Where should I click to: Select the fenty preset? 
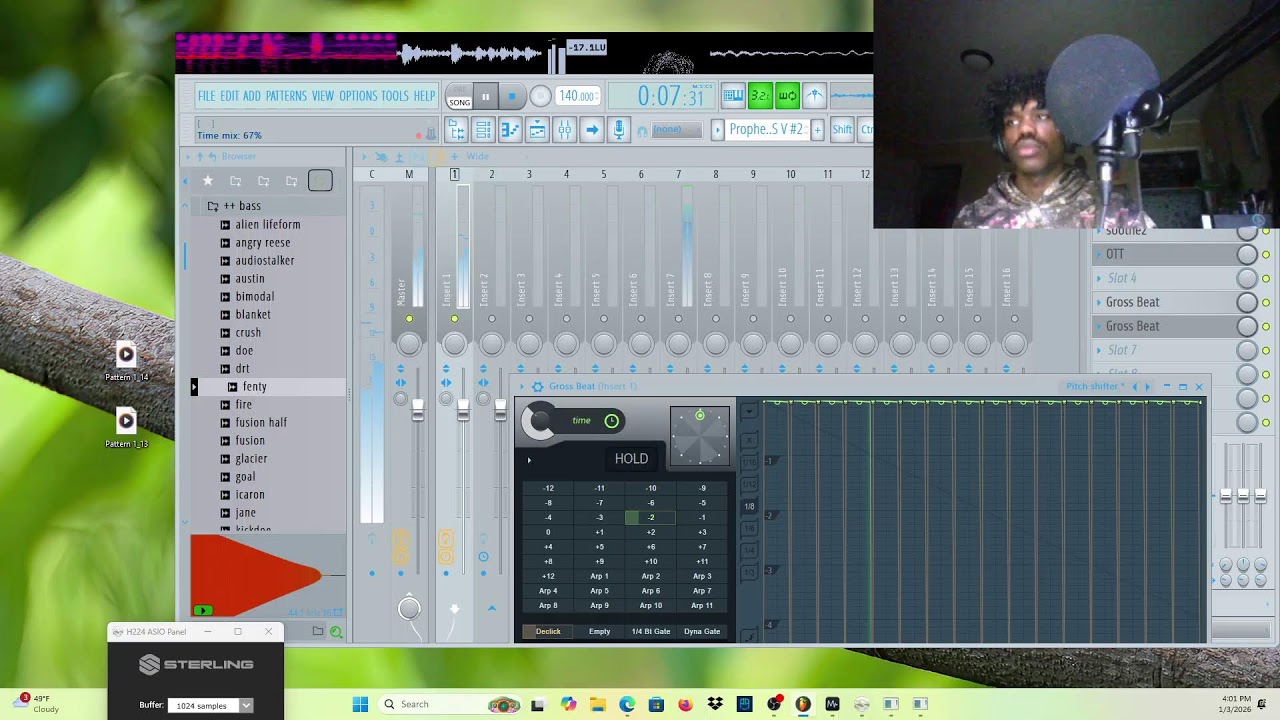pos(254,386)
